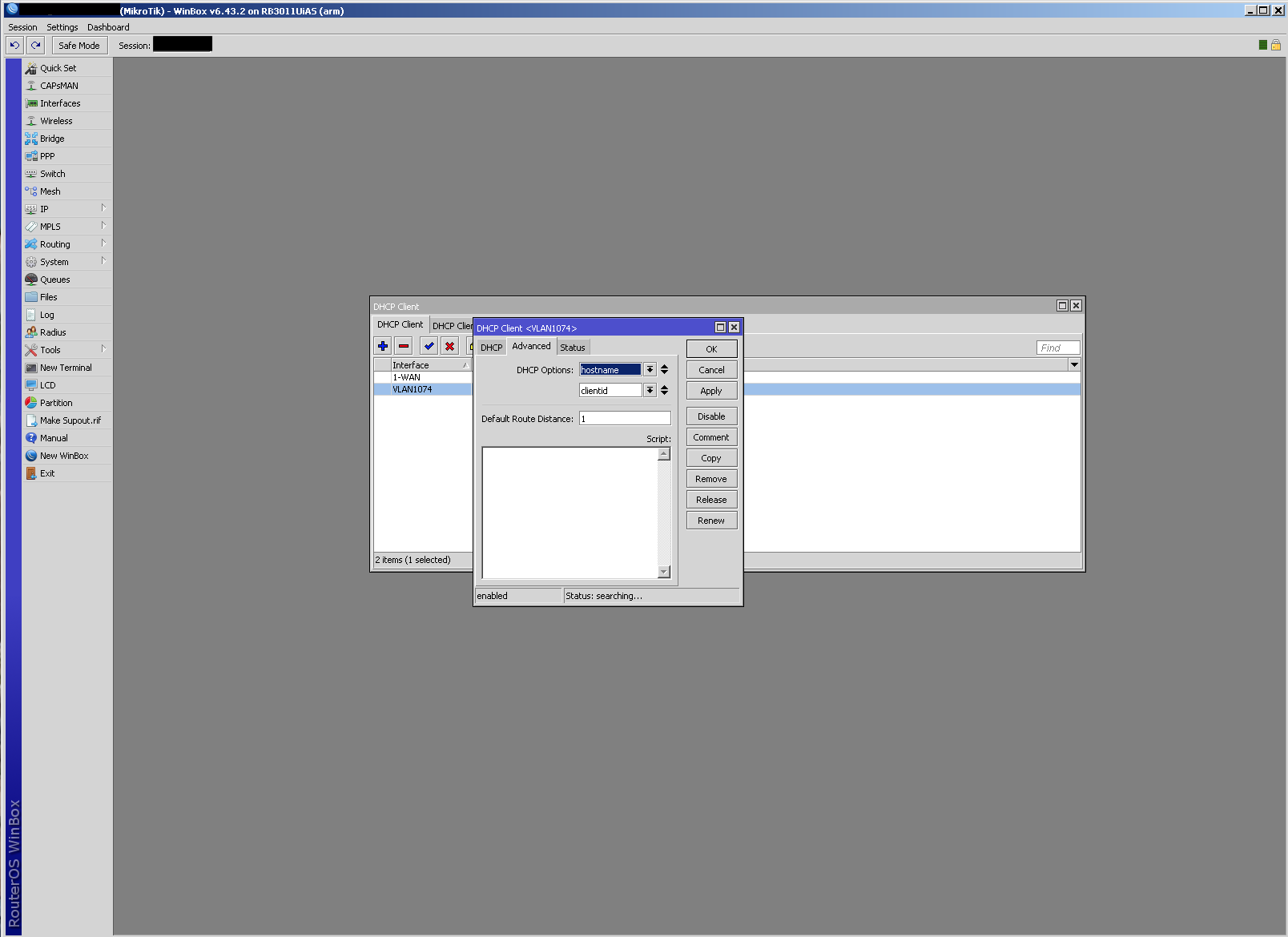
Task: Click the Default Route Distance field
Action: tap(625, 419)
